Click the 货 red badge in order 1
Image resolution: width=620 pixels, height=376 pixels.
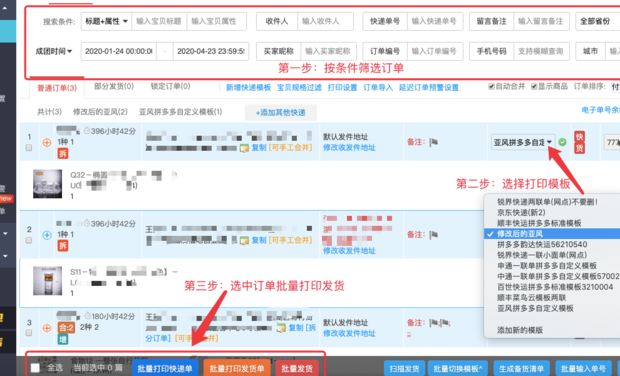pyautogui.click(x=579, y=147)
